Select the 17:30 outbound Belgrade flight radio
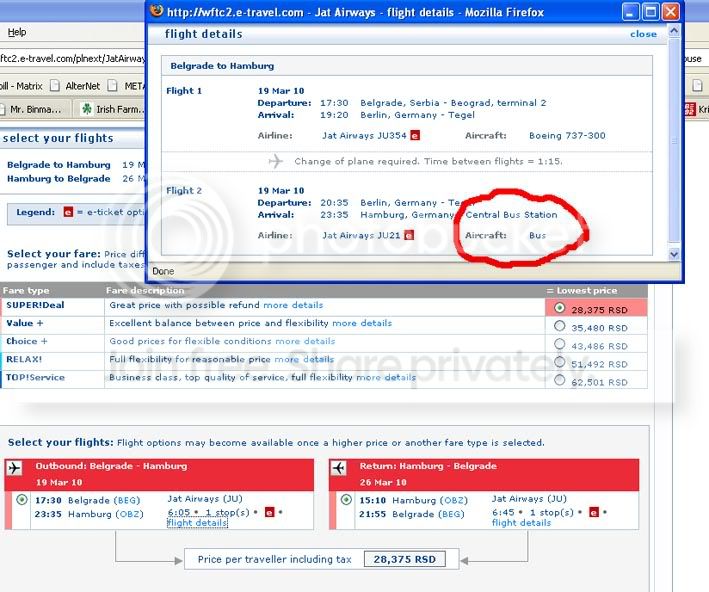709x592 pixels. coord(22,500)
